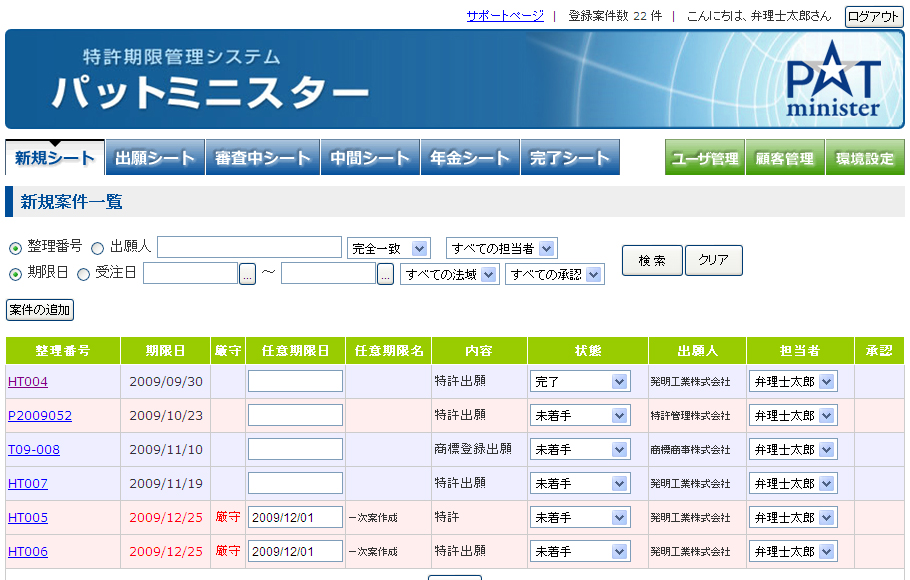The height and width of the screenshot is (580, 910).
Task: Choose the 受注日 radio option
Action: tap(84, 274)
